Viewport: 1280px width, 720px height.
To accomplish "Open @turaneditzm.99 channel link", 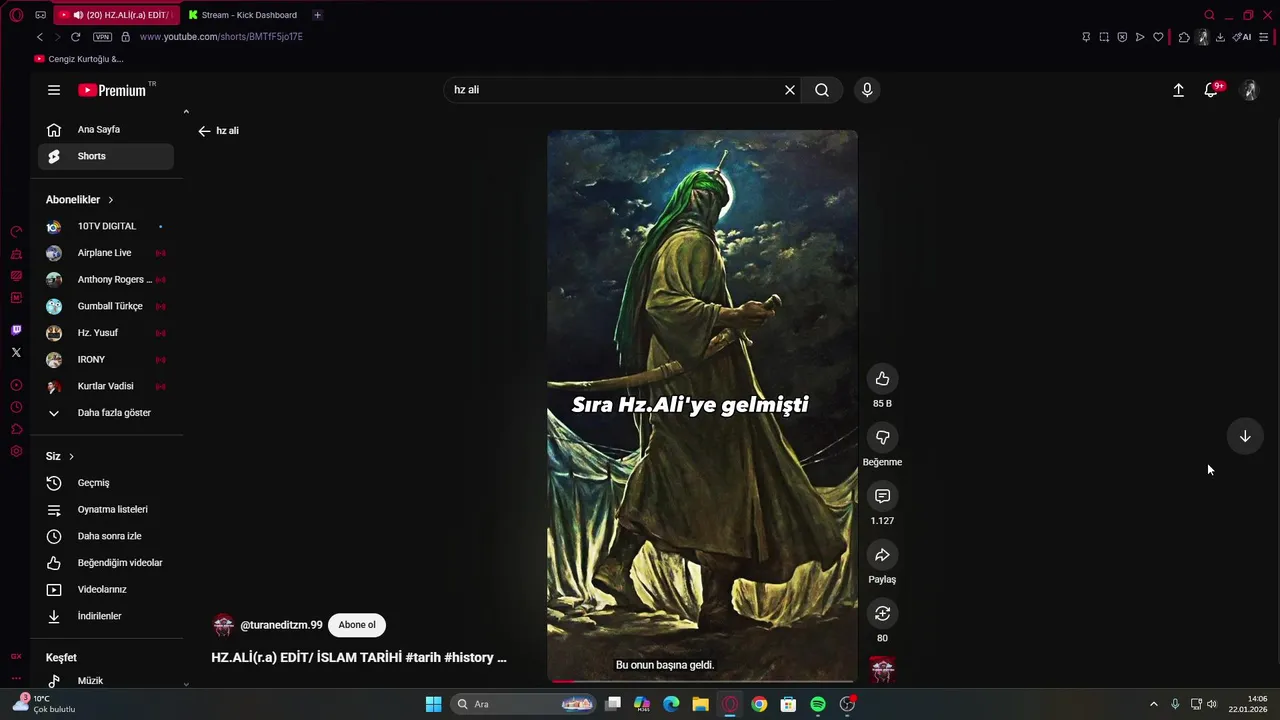I will coord(281,625).
